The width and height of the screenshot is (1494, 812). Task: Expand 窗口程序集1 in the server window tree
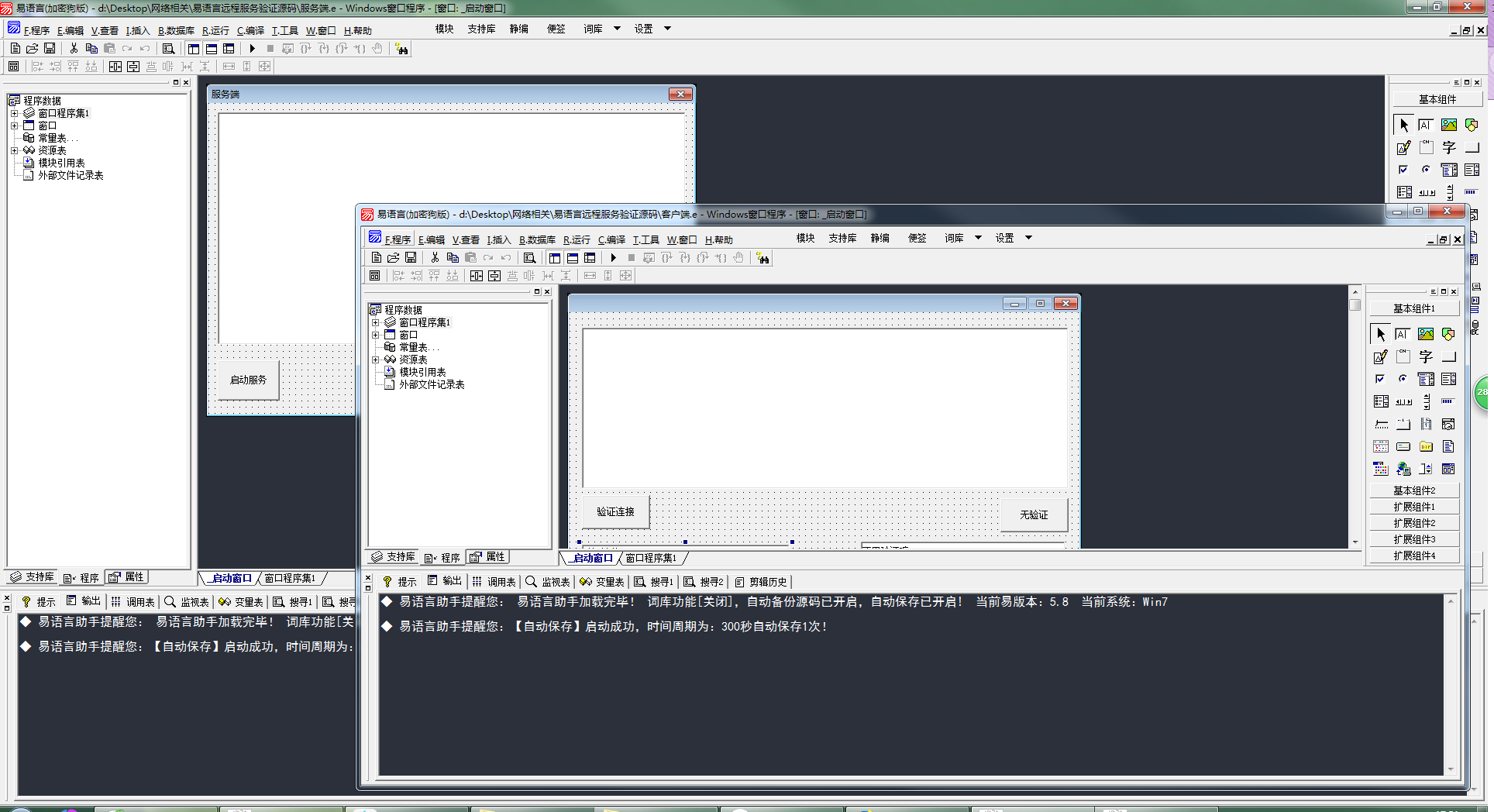click(15, 113)
